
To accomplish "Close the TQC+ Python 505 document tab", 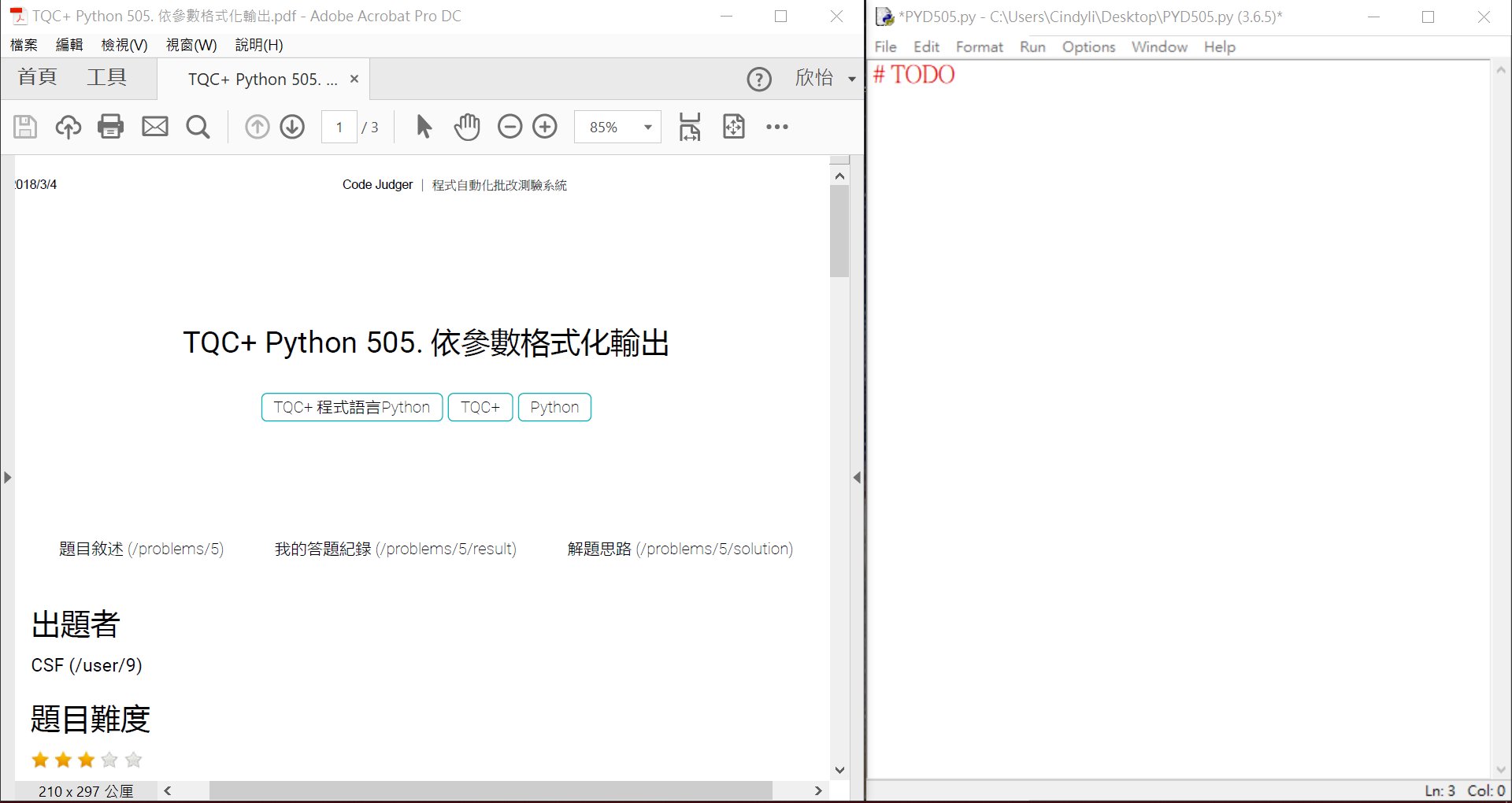I will pos(354,79).
